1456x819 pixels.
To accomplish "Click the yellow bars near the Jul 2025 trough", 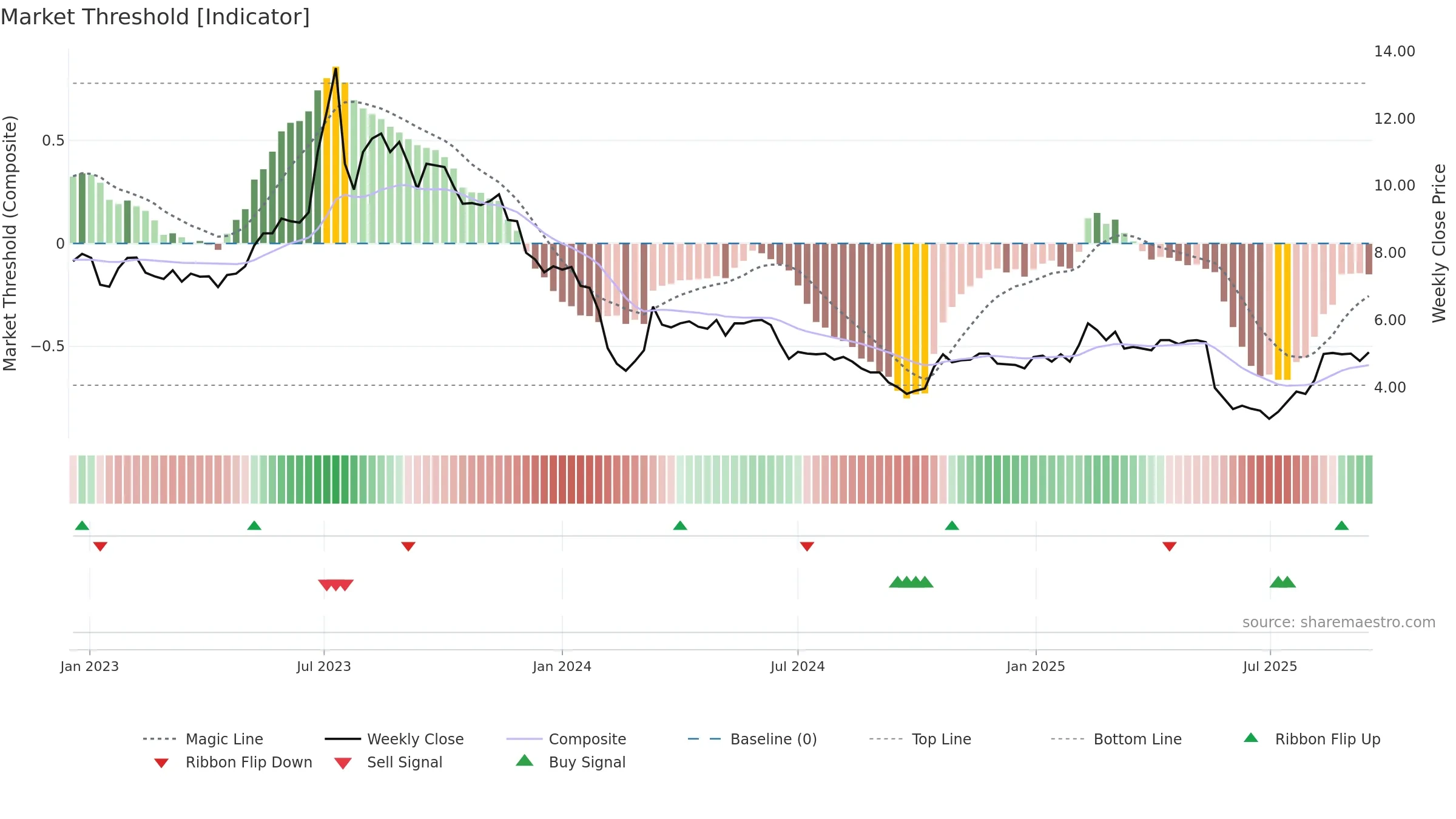I will click(1282, 312).
